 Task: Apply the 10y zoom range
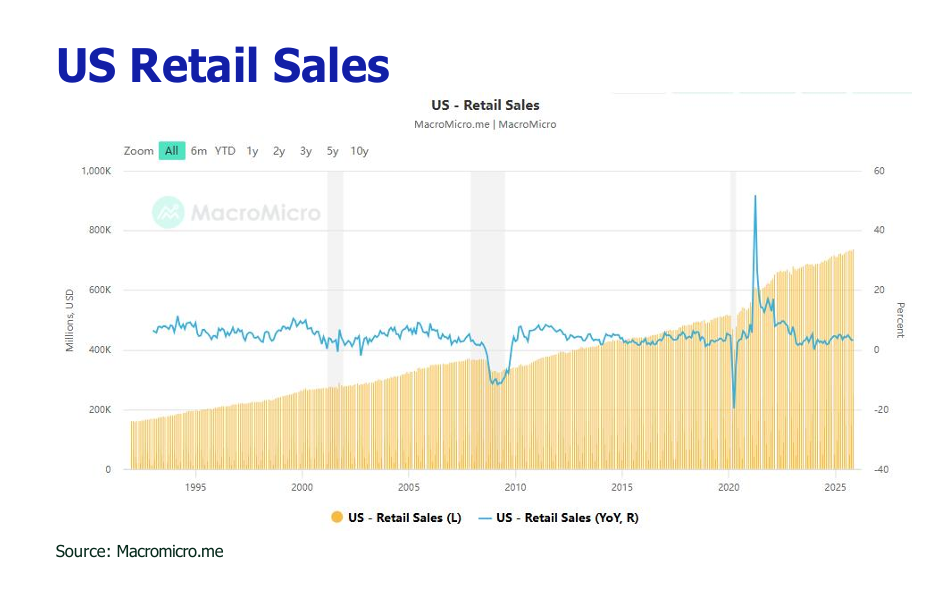359,151
